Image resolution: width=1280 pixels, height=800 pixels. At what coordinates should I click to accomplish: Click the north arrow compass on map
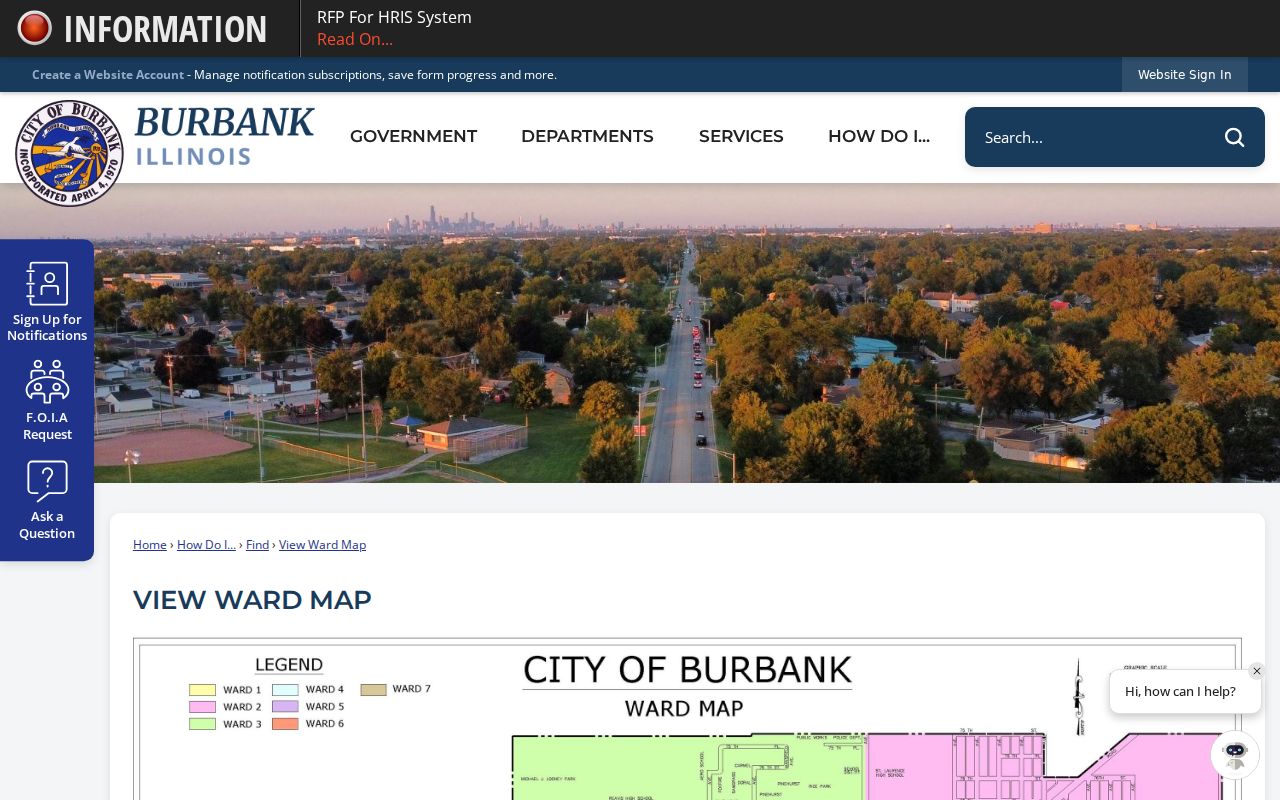tap(1078, 697)
